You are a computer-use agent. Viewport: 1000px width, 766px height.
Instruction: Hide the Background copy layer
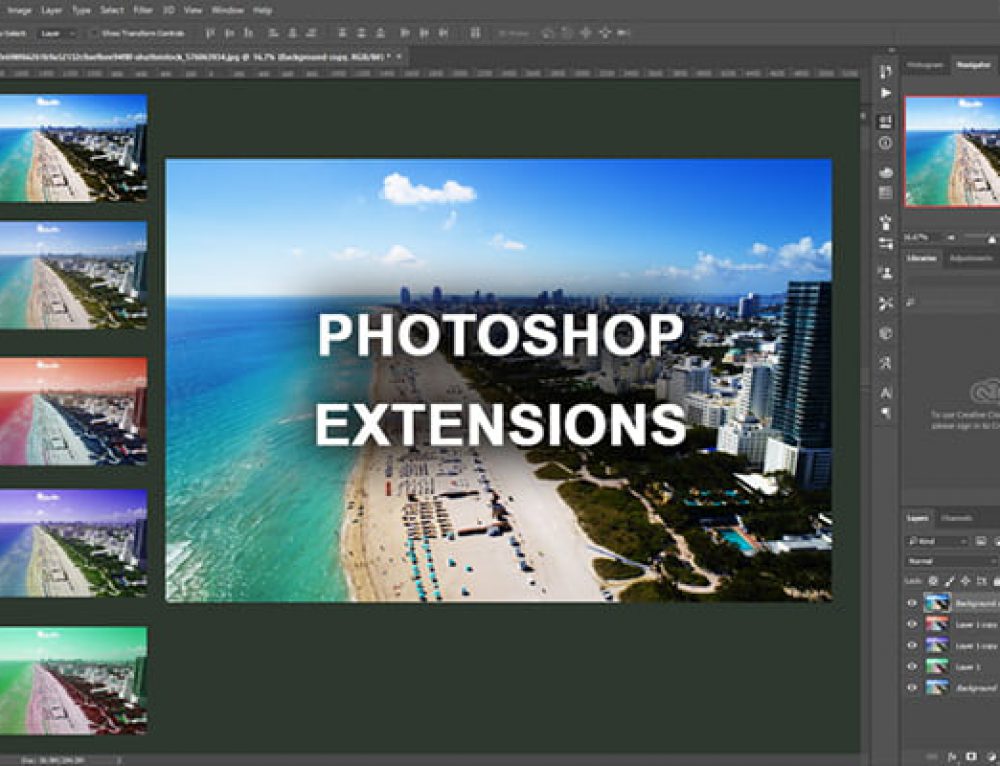point(912,603)
